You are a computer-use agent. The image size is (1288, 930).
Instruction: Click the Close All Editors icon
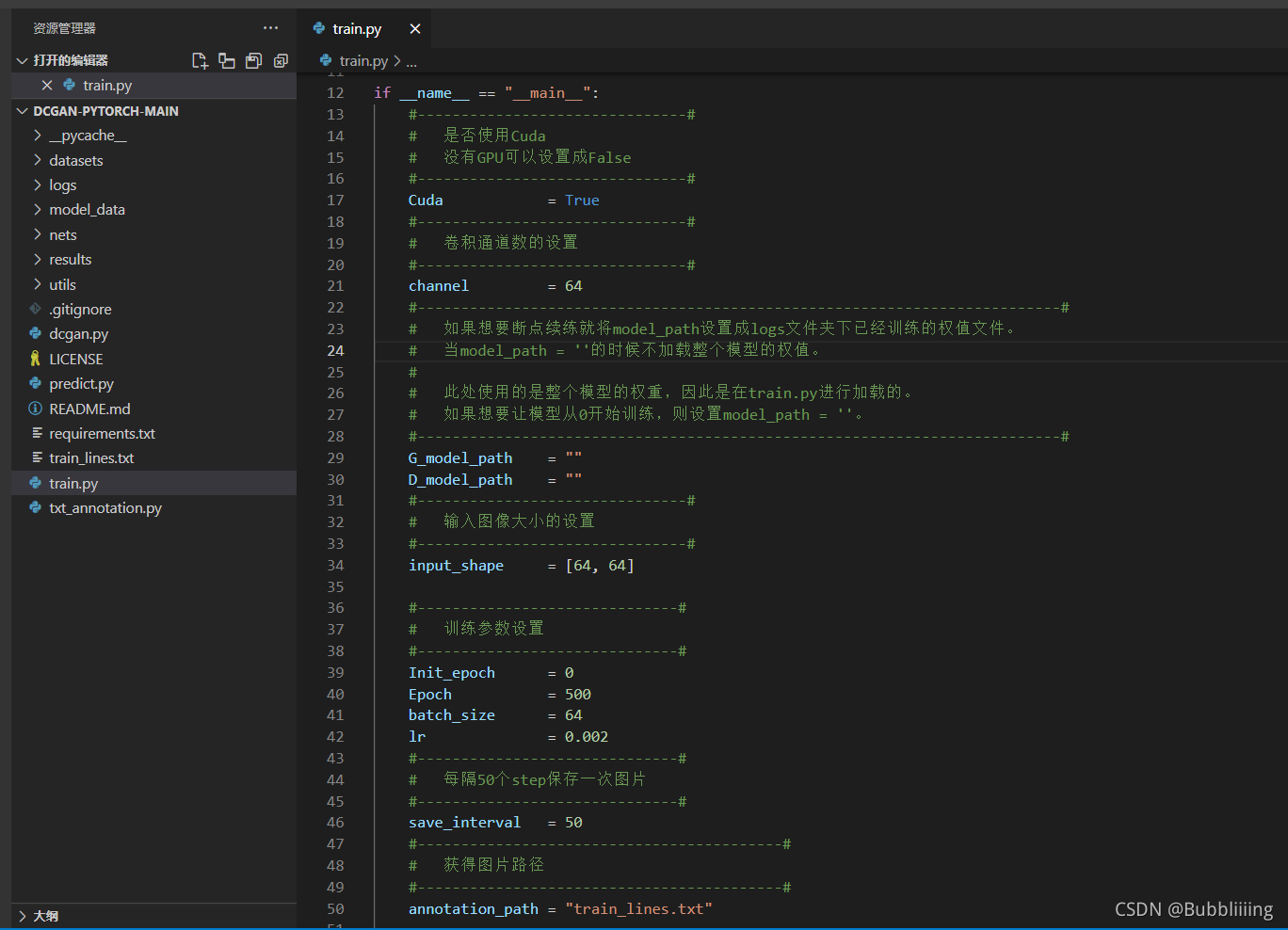coord(281,60)
